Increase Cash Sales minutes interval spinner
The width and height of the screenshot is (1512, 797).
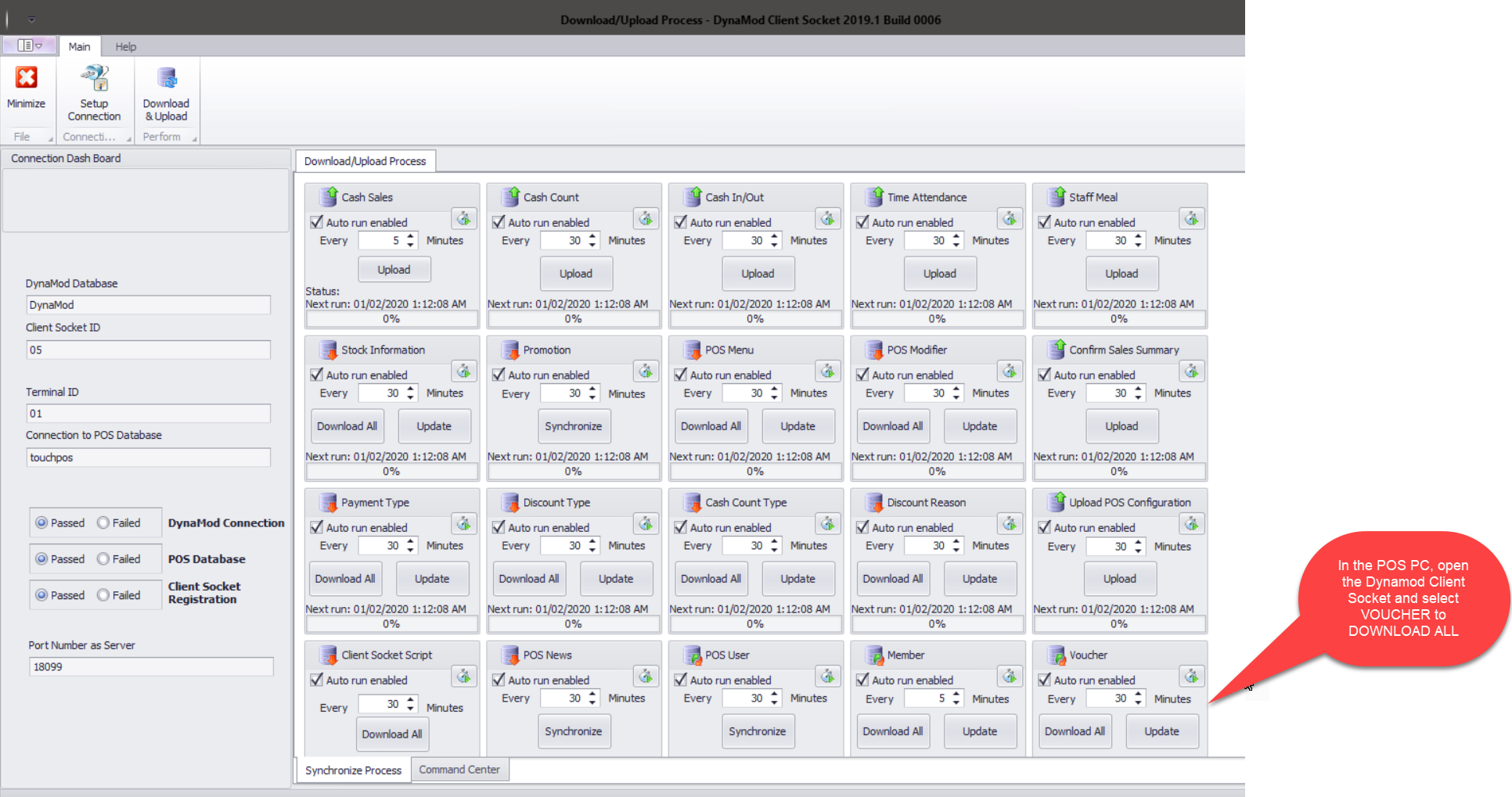tap(410, 236)
